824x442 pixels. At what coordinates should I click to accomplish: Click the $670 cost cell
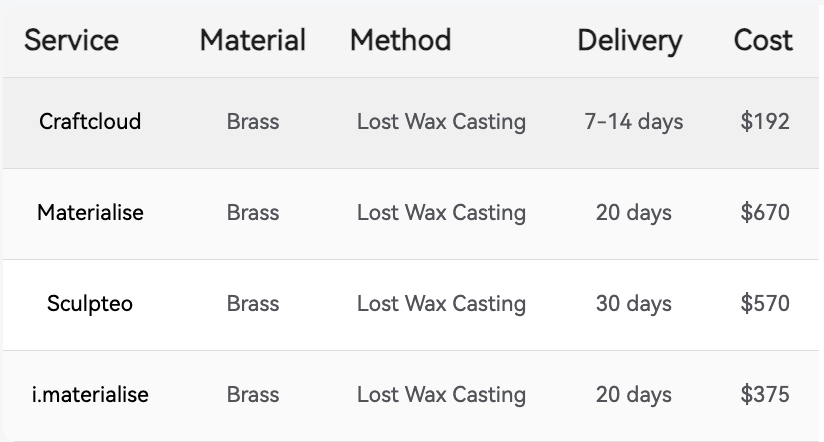[765, 212]
